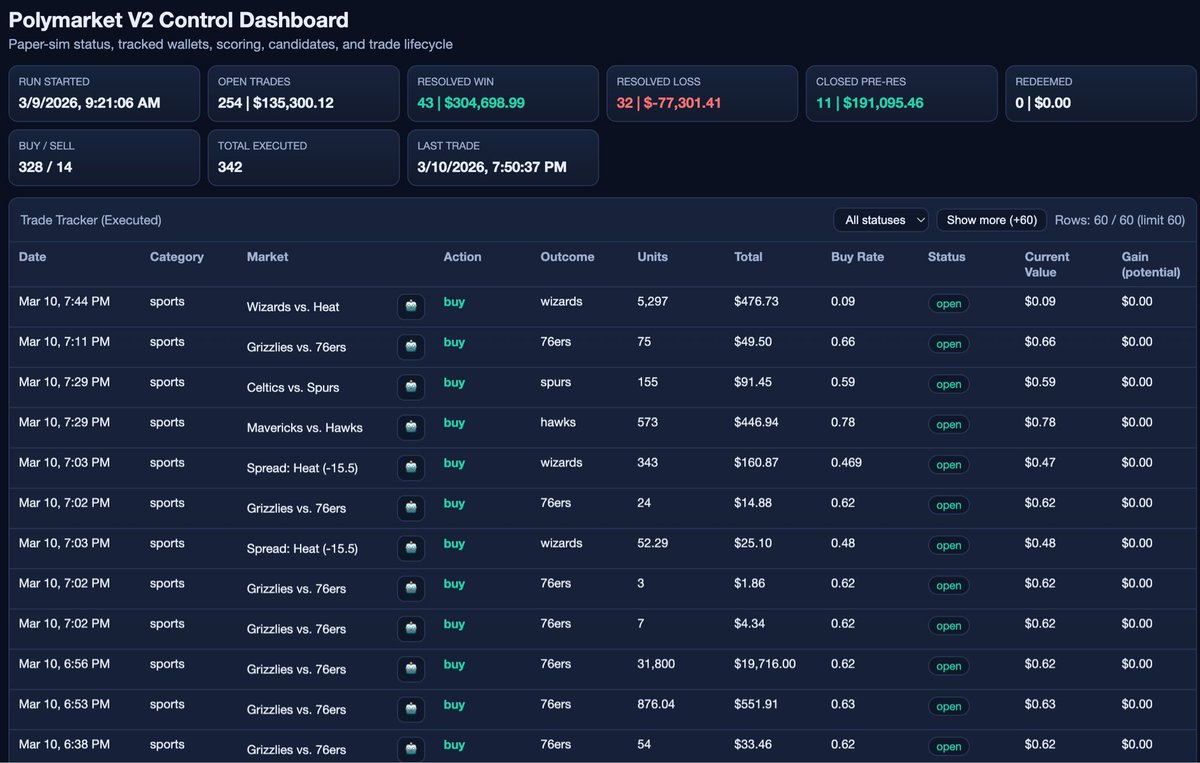Click the Outcome column header
Viewport: 1200px width, 763px height.
coord(567,257)
